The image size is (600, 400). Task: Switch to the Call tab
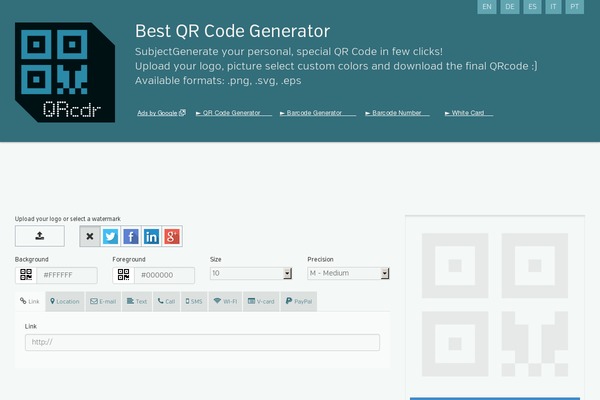(166, 301)
